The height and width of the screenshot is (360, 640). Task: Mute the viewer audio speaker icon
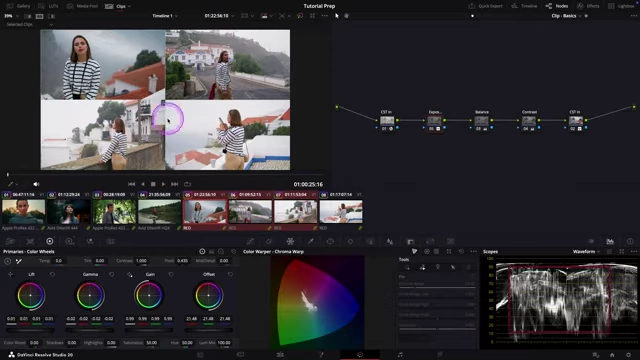[36, 184]
